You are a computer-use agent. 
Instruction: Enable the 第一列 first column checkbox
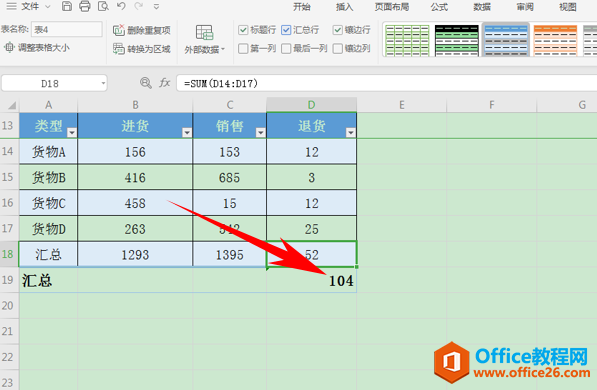(243, 48)
